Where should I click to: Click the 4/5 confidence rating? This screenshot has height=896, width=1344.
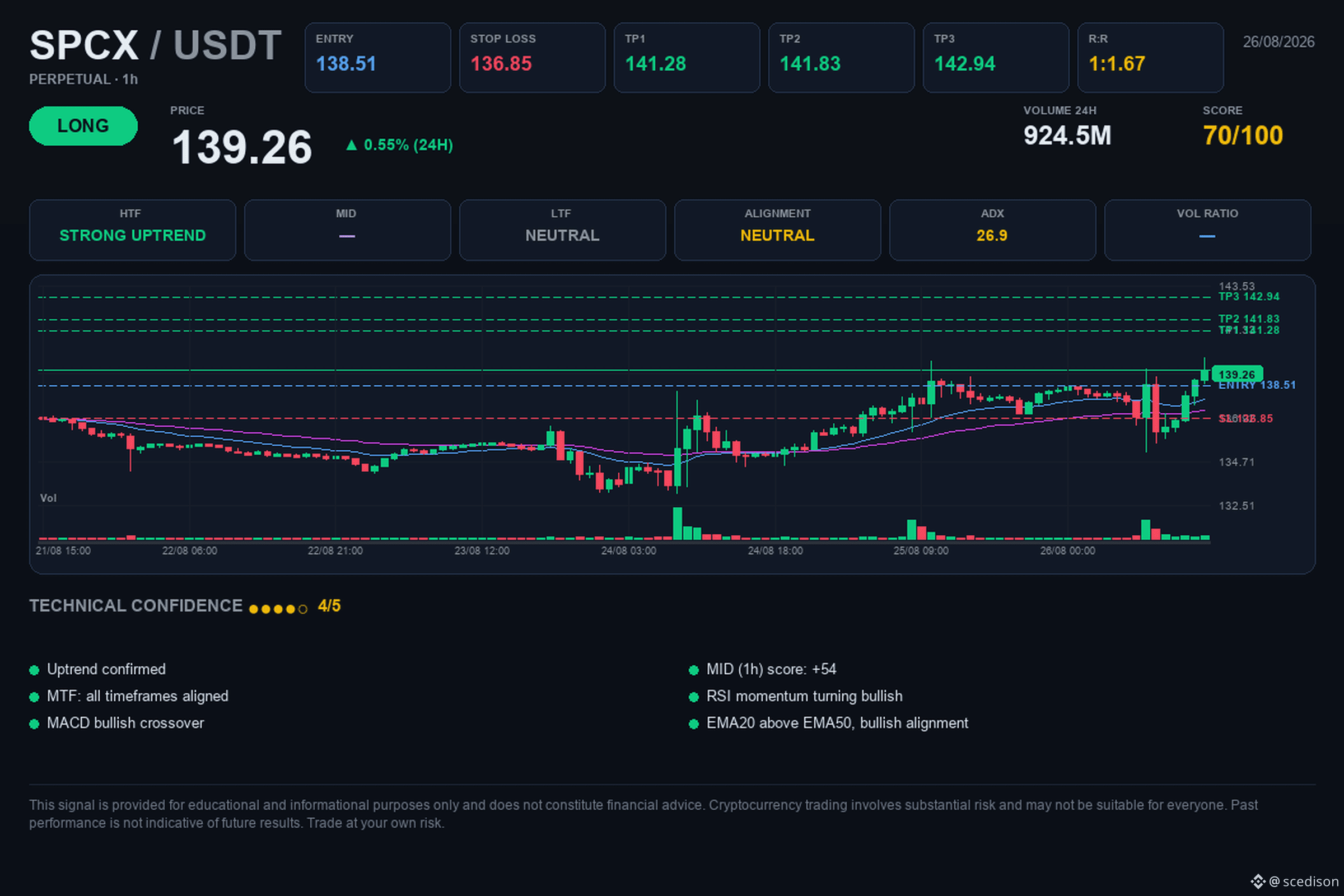(329, 606)
